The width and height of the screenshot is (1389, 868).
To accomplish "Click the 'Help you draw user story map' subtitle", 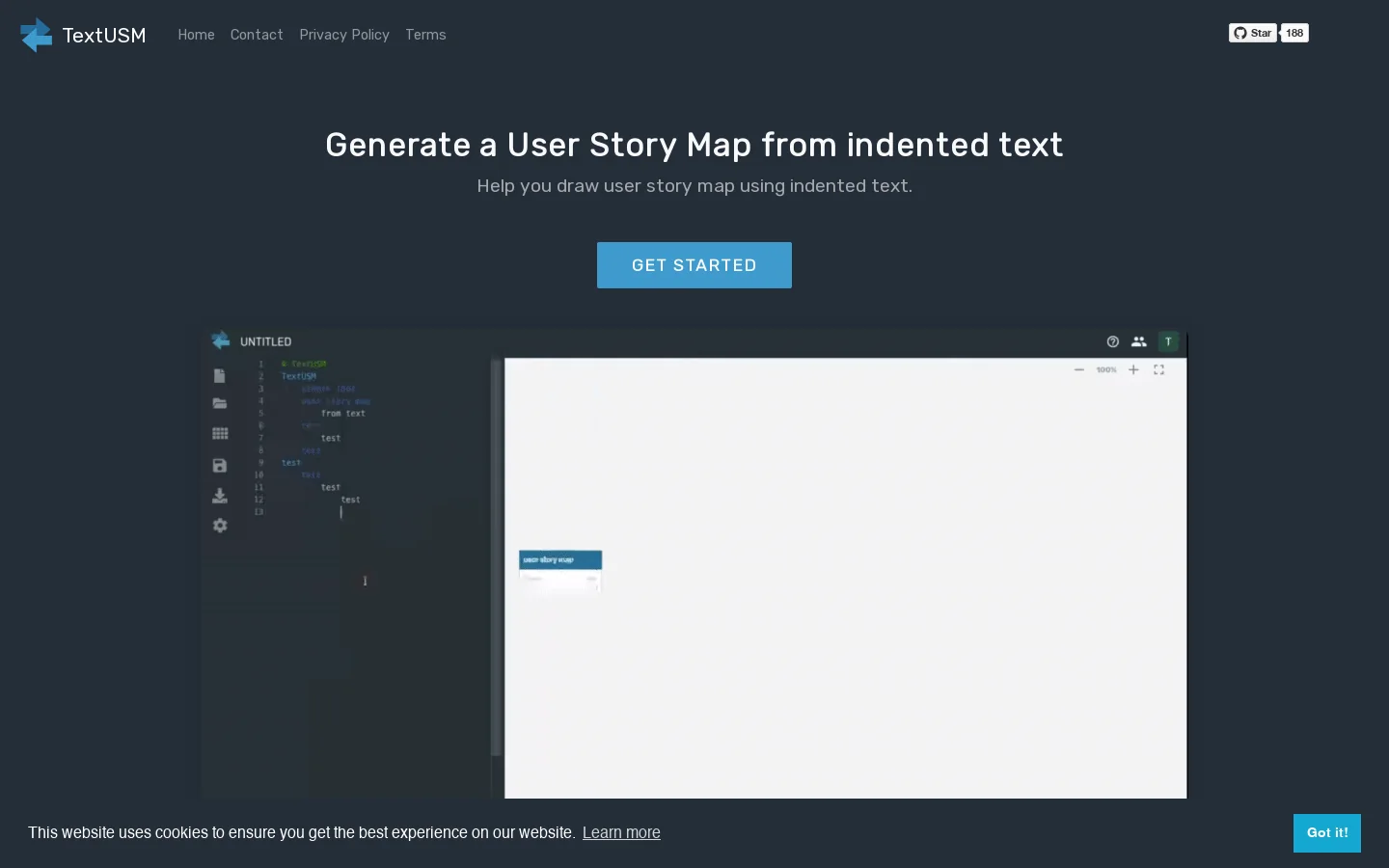I will 694,186.
